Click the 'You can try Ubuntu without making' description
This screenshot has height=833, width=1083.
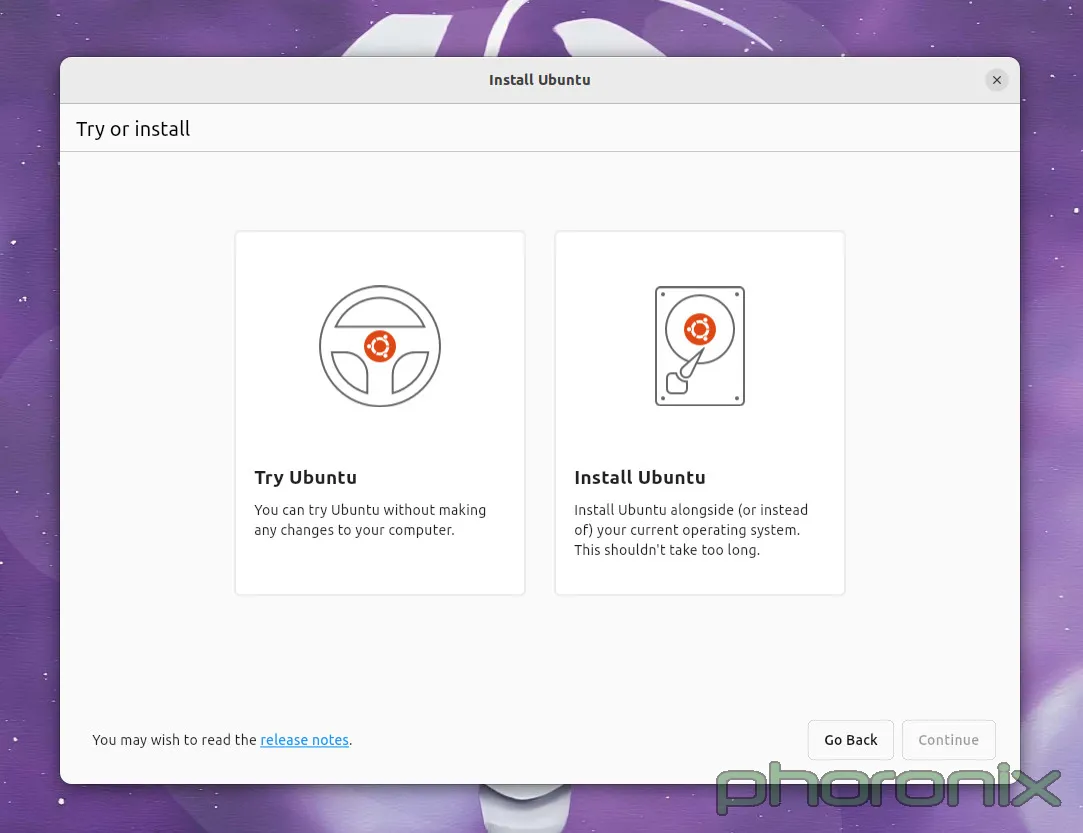[x=370, y=510]
